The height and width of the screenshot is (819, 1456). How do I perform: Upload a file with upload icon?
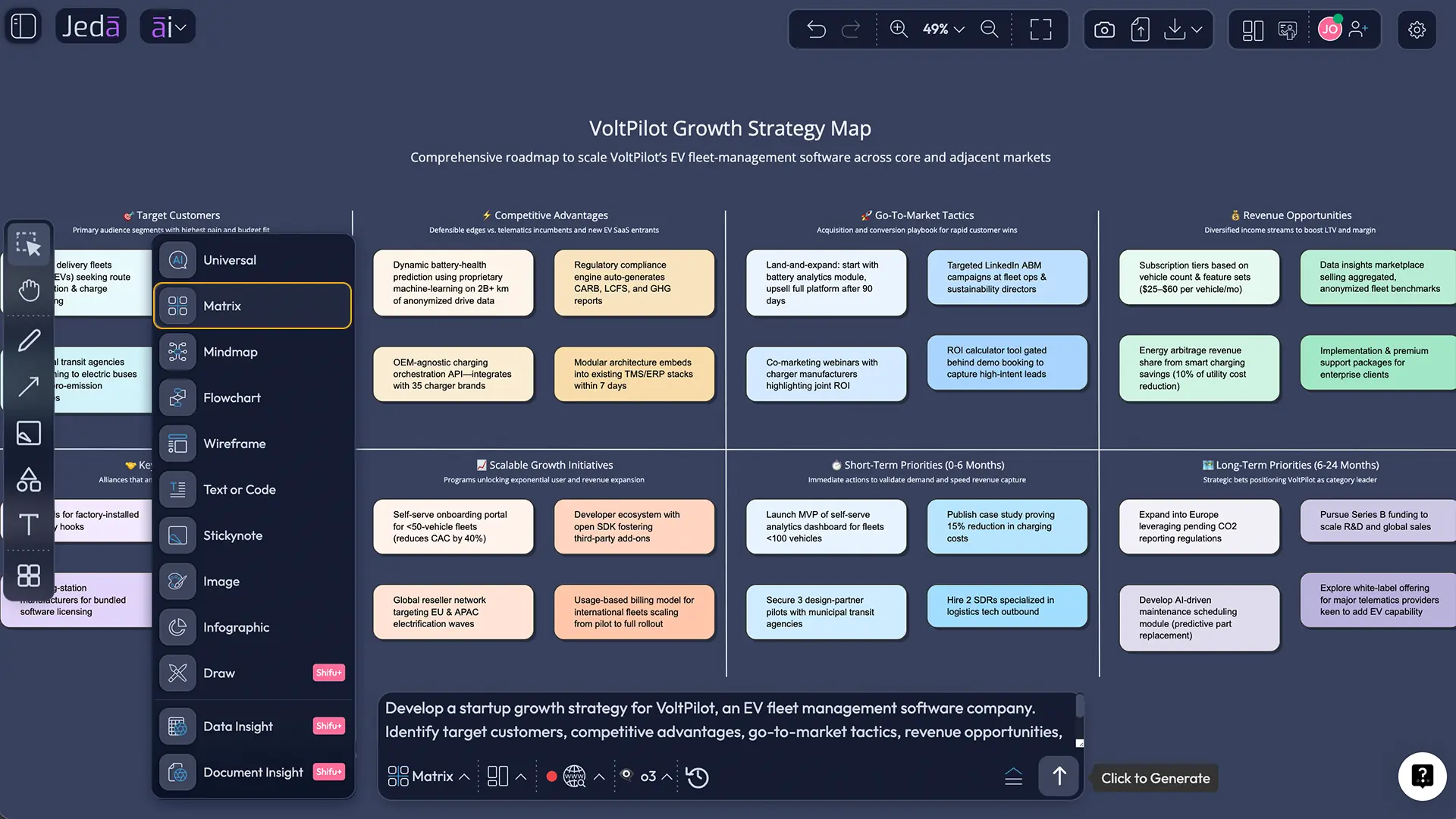[x=1140, y=30]
